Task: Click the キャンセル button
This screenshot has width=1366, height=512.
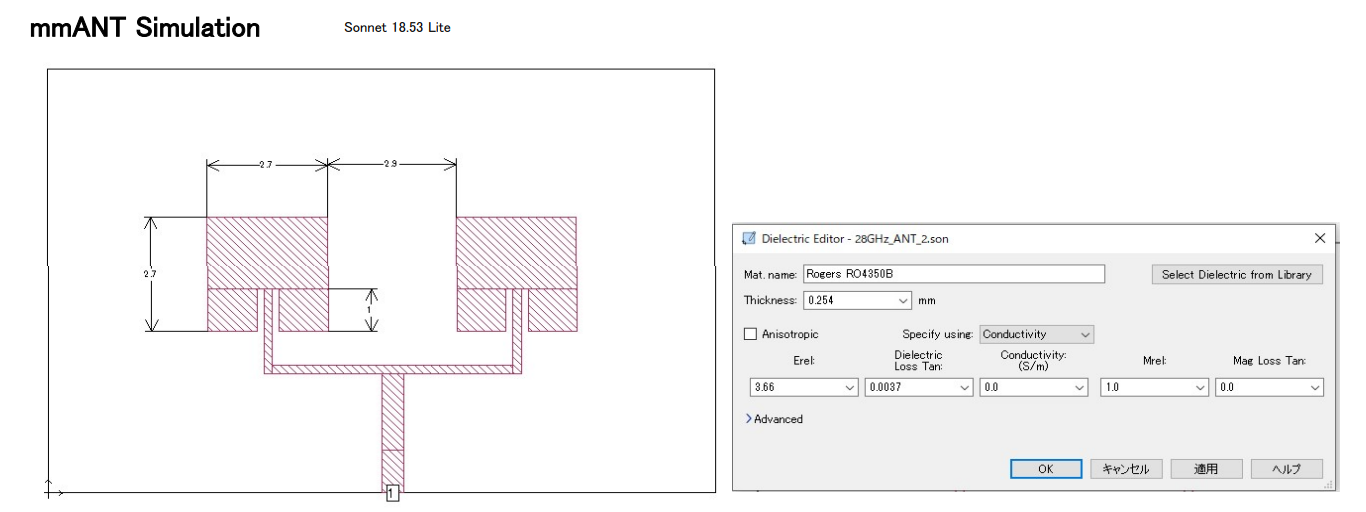Action: [1126, 469]
